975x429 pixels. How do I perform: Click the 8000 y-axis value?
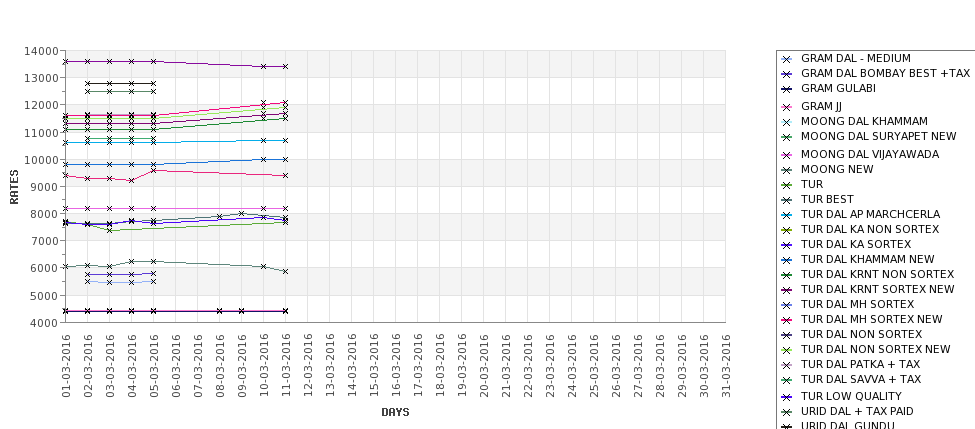pos(45,214)
